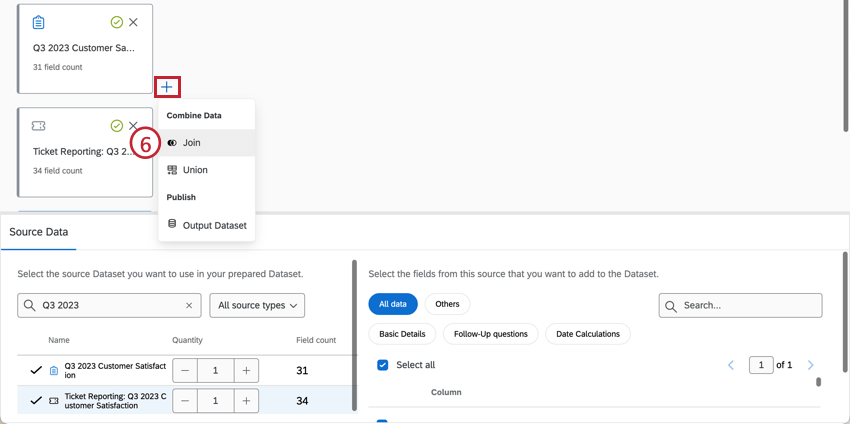Viewport: 850px width, 424px height.
Task: Choose Union in the Combine Data menu
Action: tap(207, 170)
